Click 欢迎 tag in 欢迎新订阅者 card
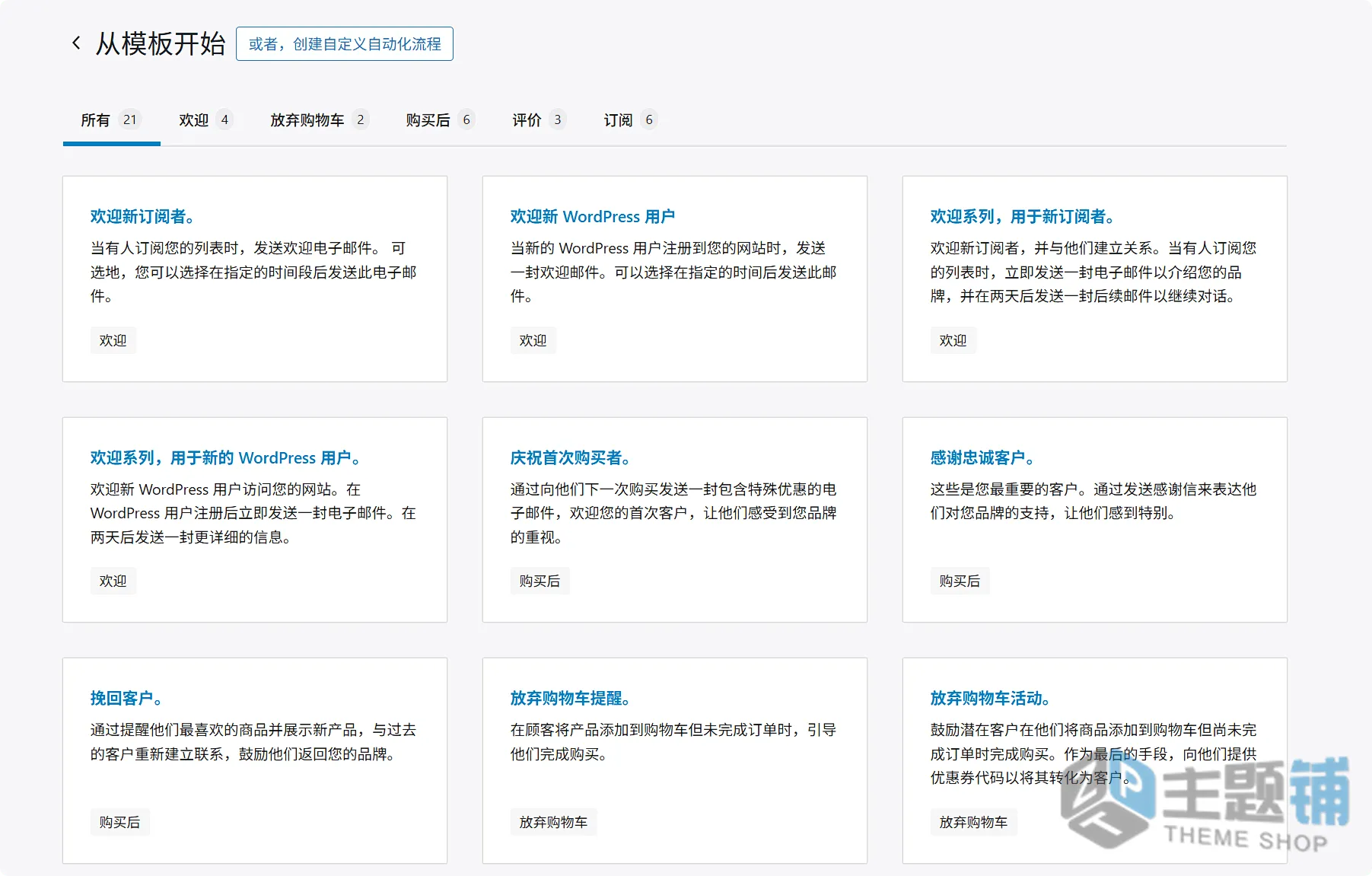This screenshot has width=1372, height=876. coord(113,340)
